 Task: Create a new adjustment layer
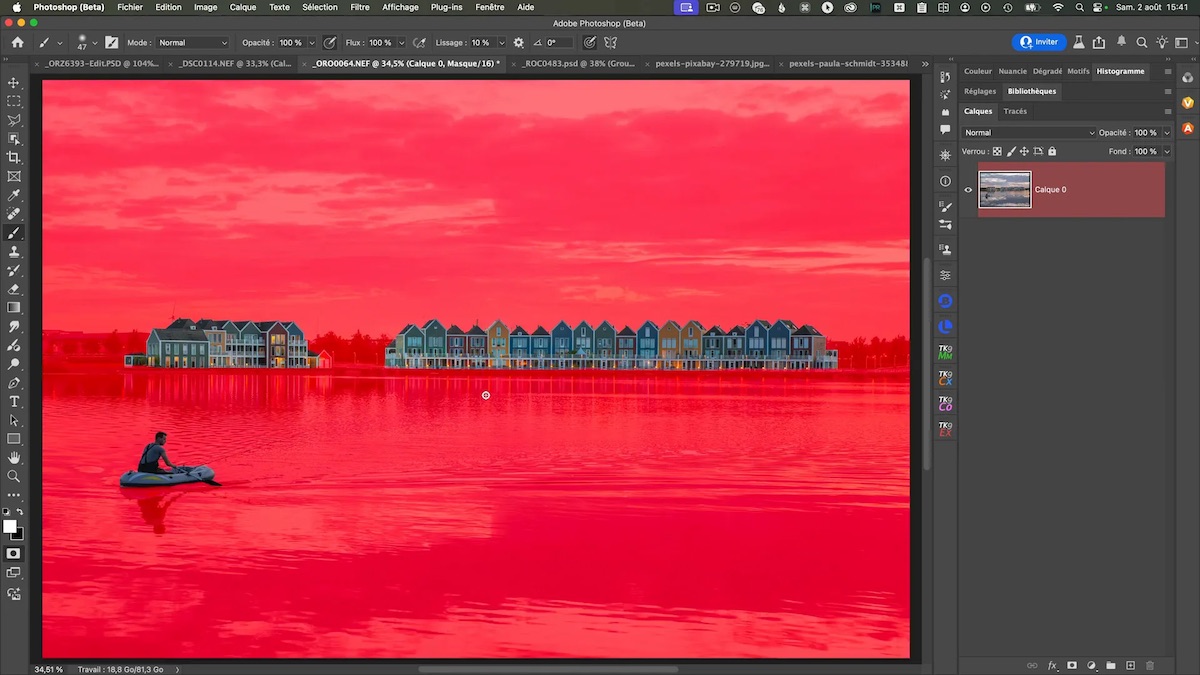[1091, 665]
